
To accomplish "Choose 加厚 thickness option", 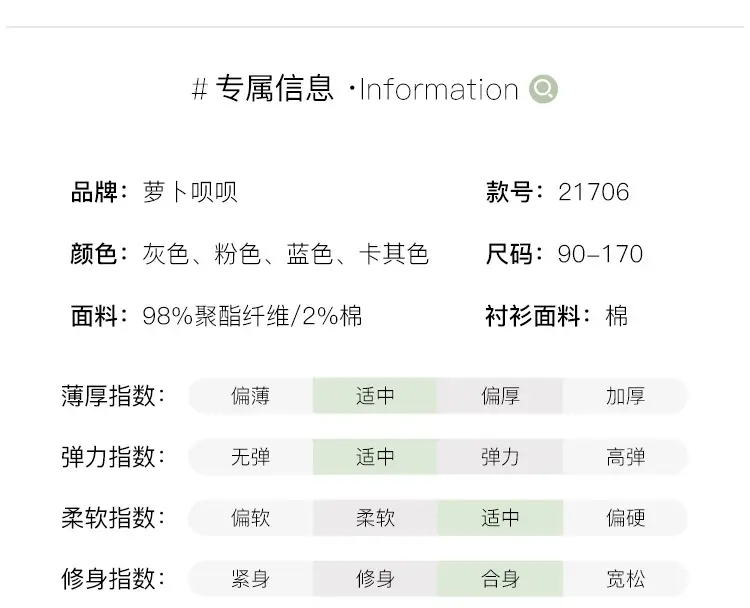I will point(625,396).
